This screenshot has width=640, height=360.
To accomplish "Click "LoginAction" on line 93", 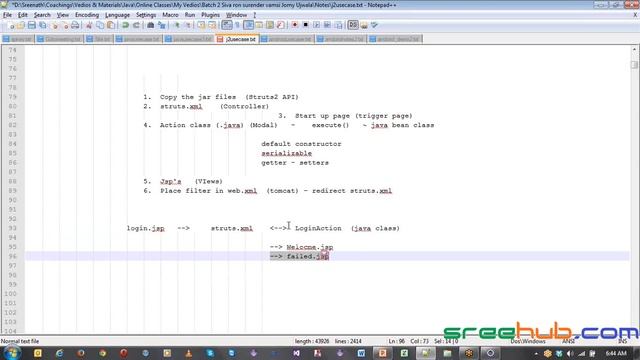I will [x=318, y=228].
